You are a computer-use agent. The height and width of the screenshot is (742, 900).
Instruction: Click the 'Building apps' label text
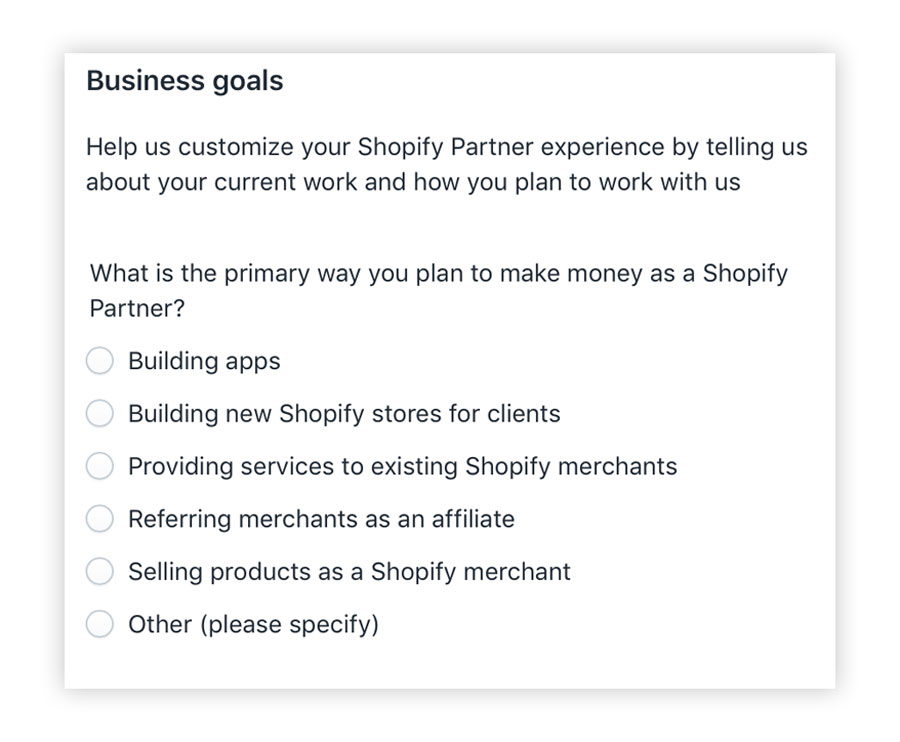204,362
